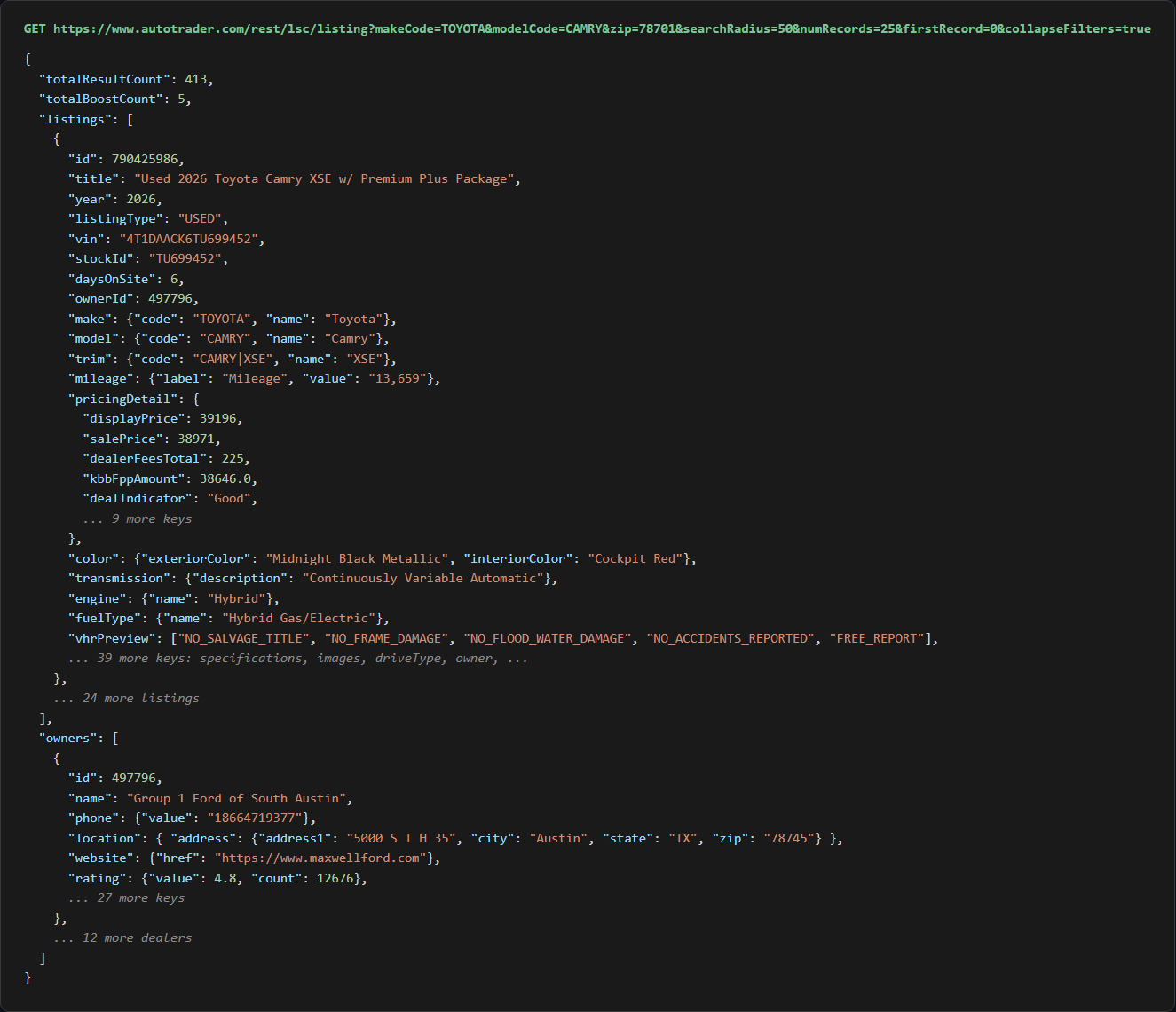Click the title string Used 2026 Toyota Camry XSE
Viewport: 1176px width, 1012px height.
(x=324, y=178)
